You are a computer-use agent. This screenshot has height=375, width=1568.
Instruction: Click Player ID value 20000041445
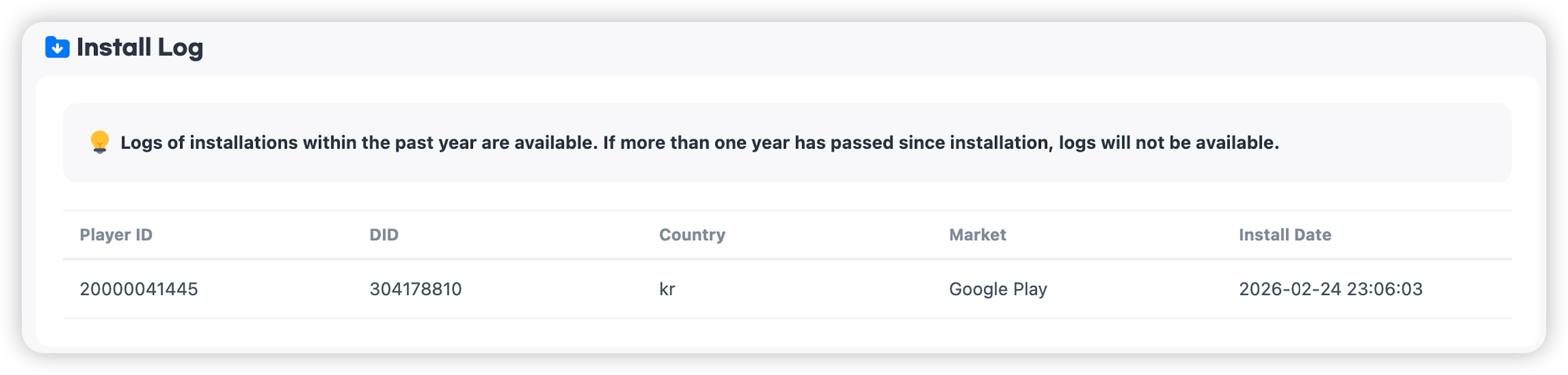pos(139,289)
